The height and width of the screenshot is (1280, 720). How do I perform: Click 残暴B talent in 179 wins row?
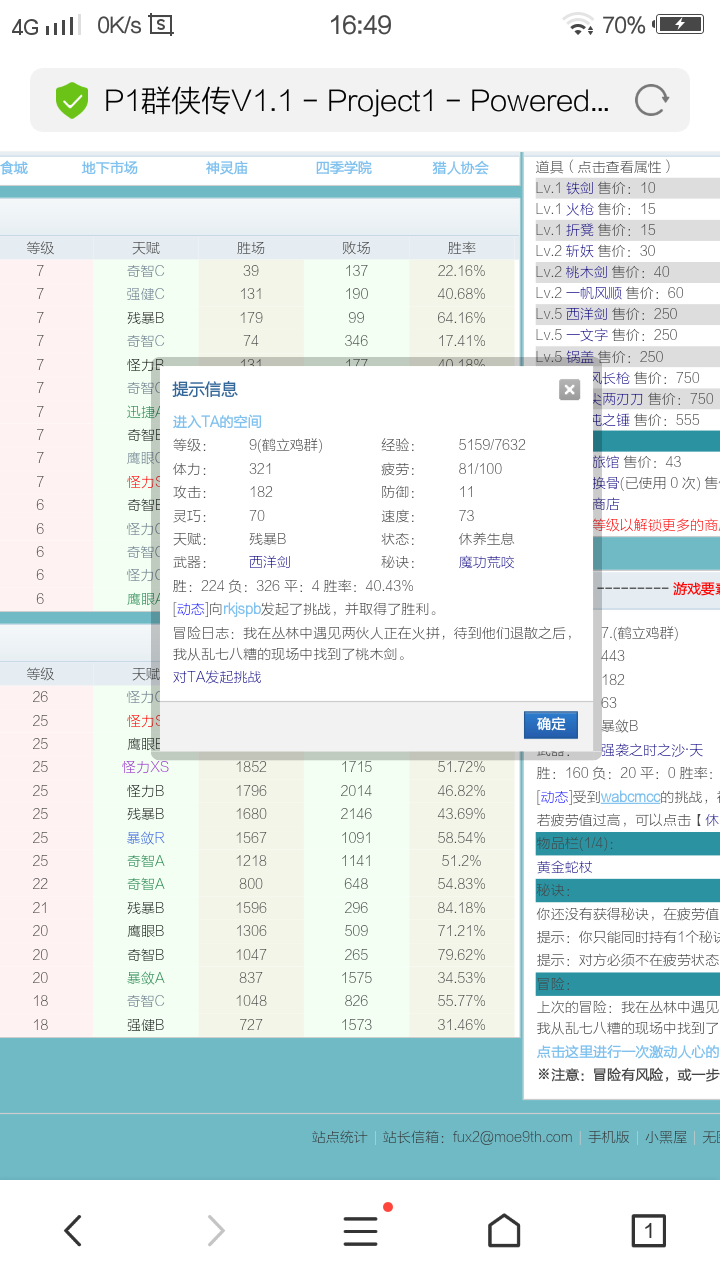point(146,318)
